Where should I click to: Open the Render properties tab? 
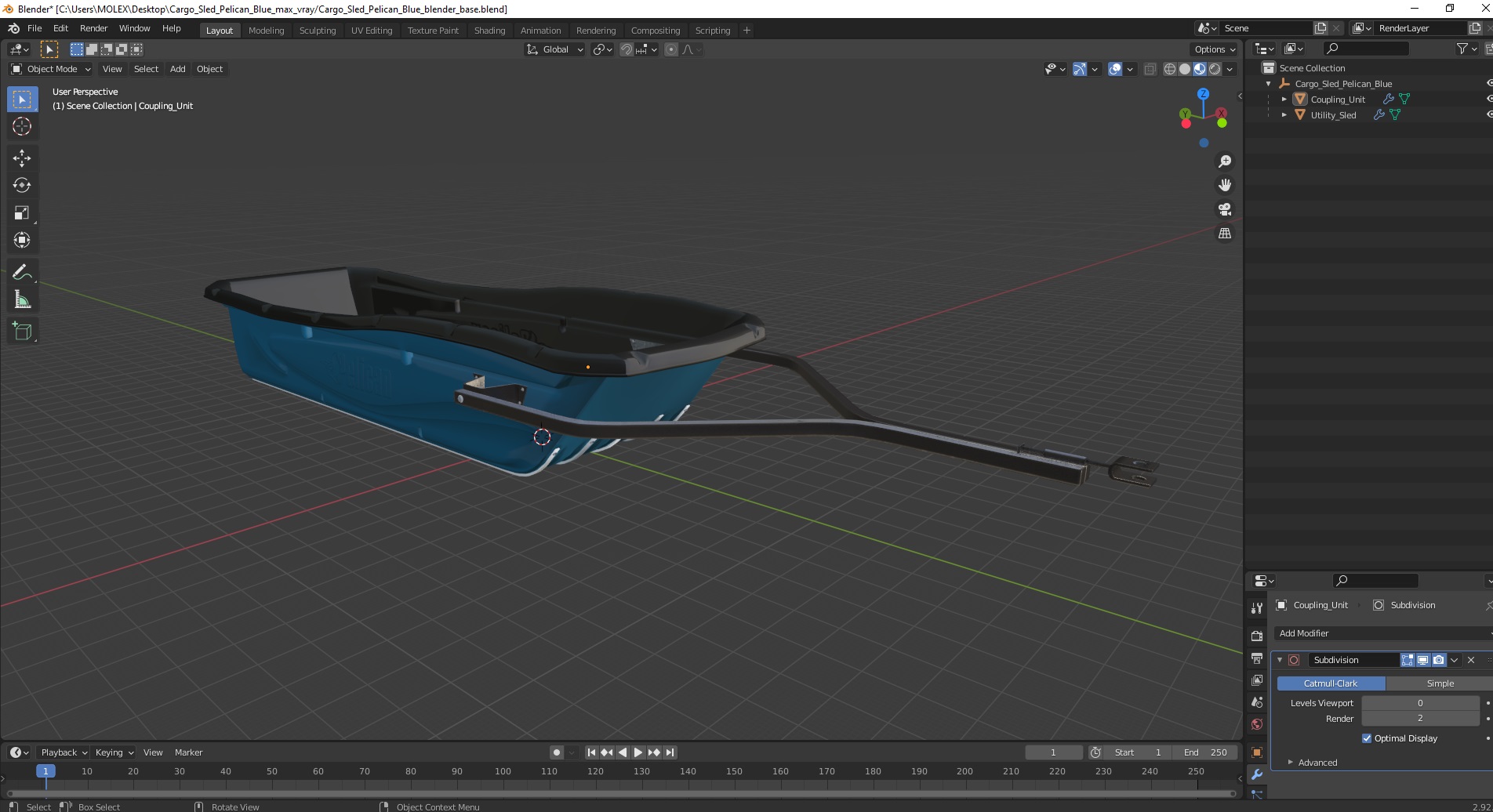1257,636
